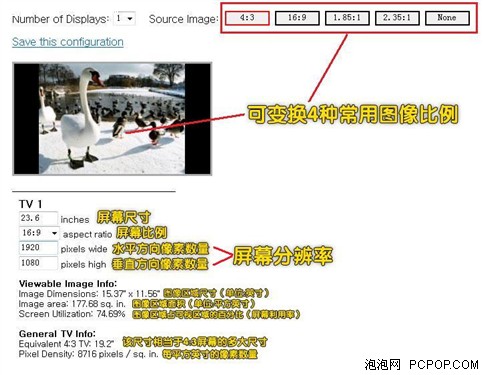Expand the 16:9 aspect ratio dropdown
The image size is (483, 375).
coord(39,233)
